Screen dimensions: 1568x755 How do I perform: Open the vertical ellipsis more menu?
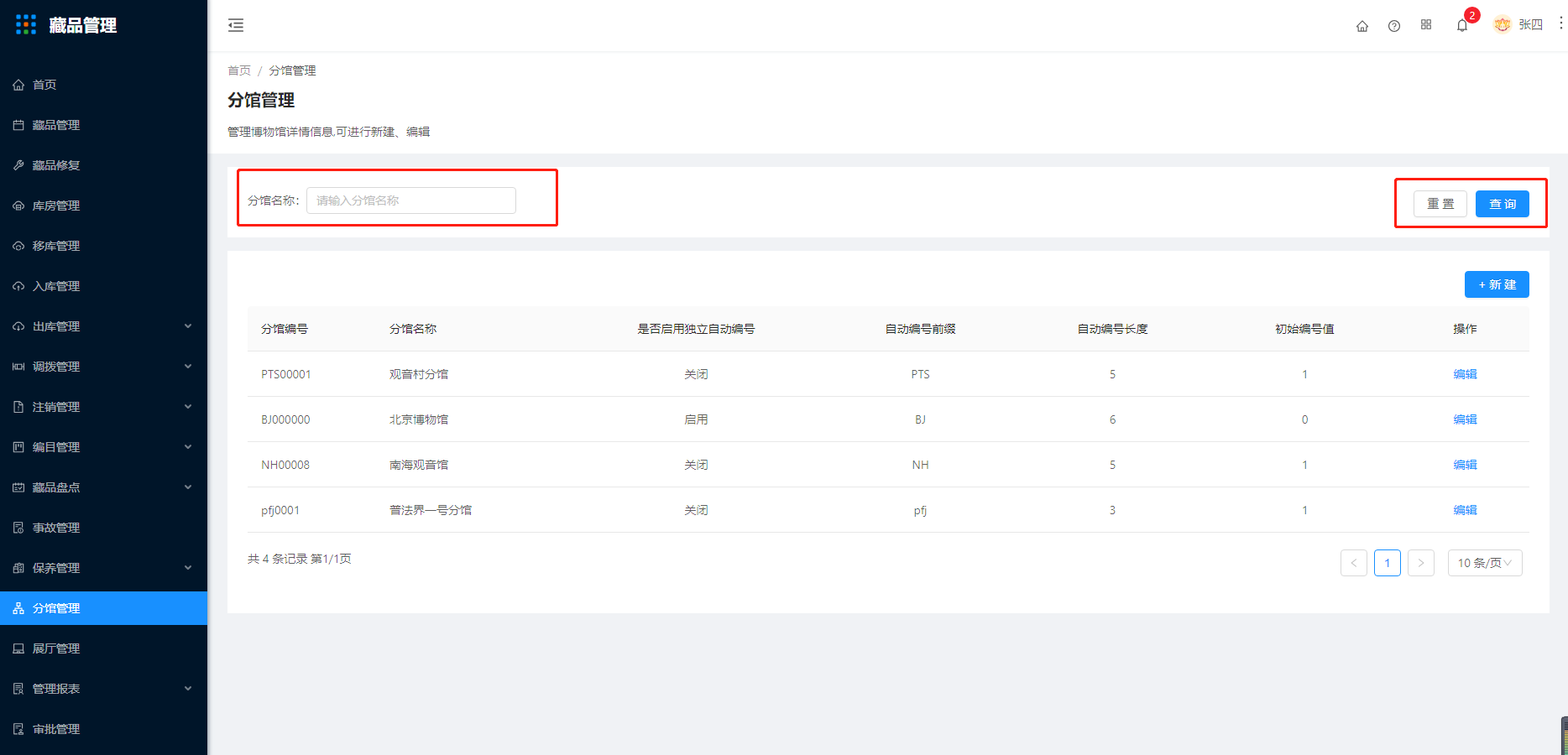(x=1560, y=23)
